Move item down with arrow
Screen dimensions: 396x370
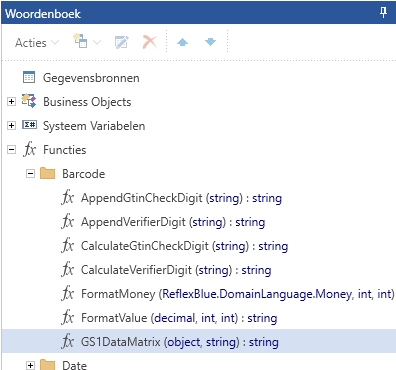(210, 42)
